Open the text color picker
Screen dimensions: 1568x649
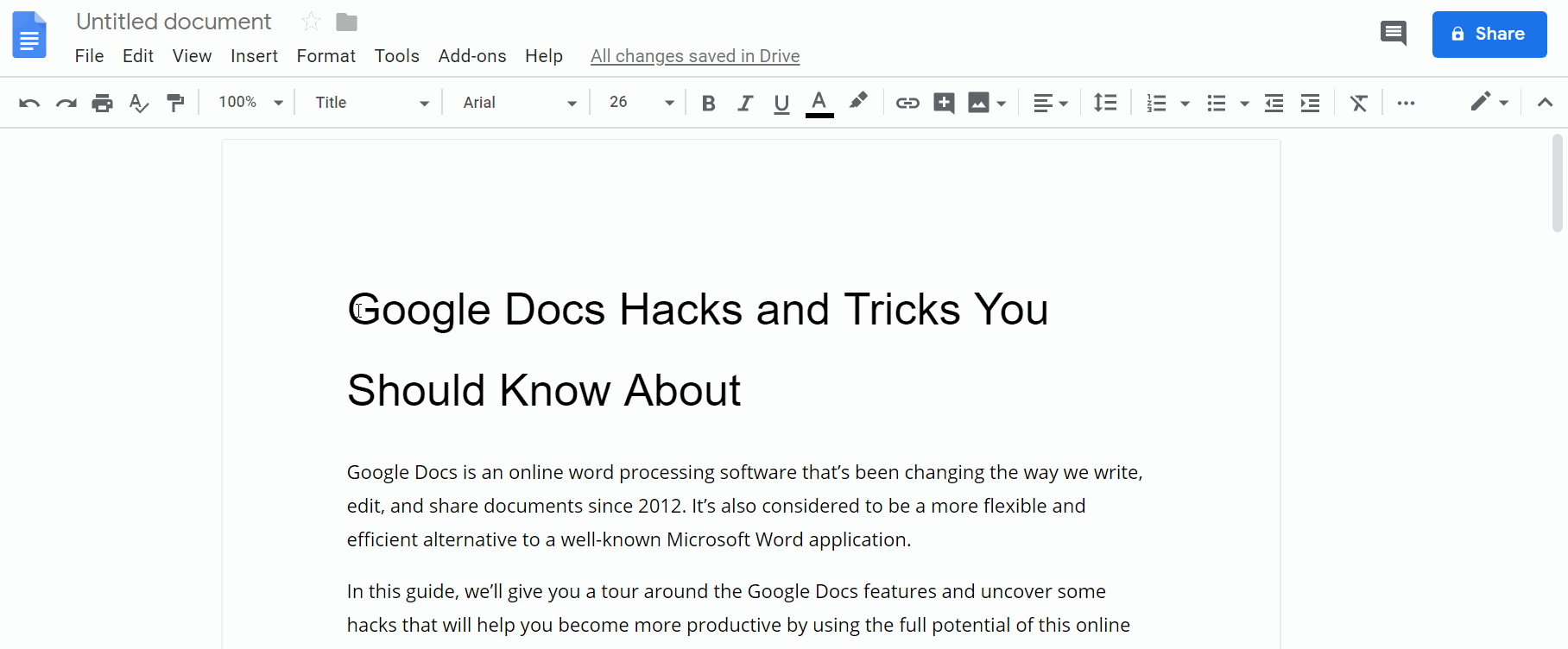point(819,104)
